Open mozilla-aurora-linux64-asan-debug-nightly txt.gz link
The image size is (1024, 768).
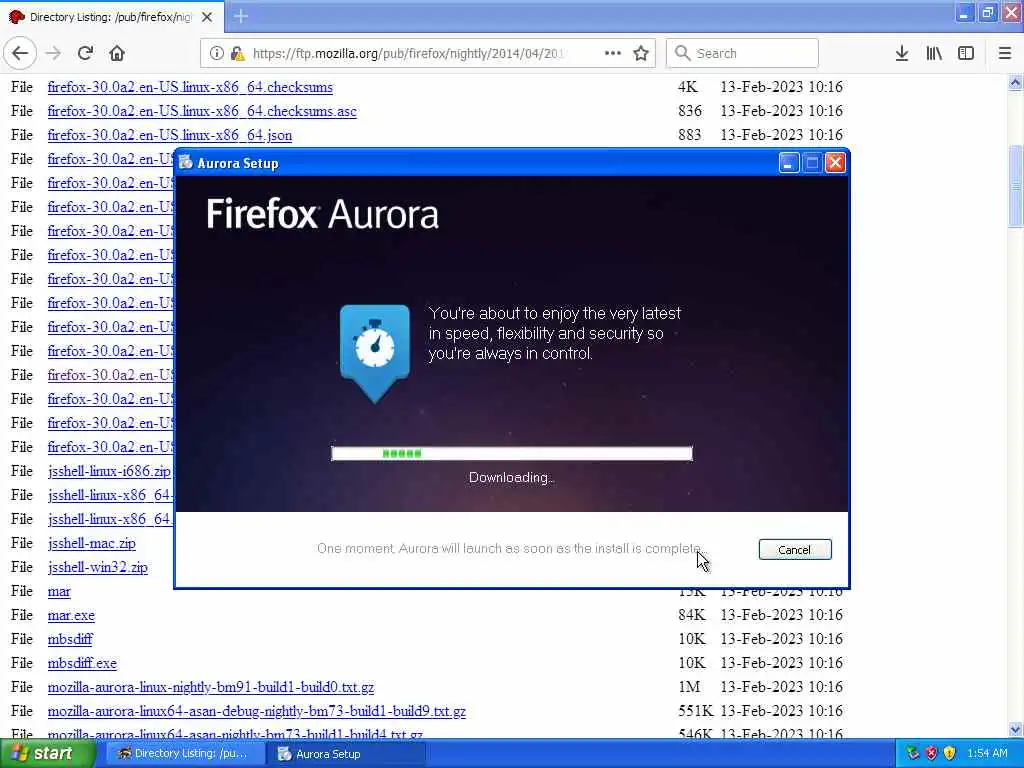pyautogui.click(x=257, y=711)
